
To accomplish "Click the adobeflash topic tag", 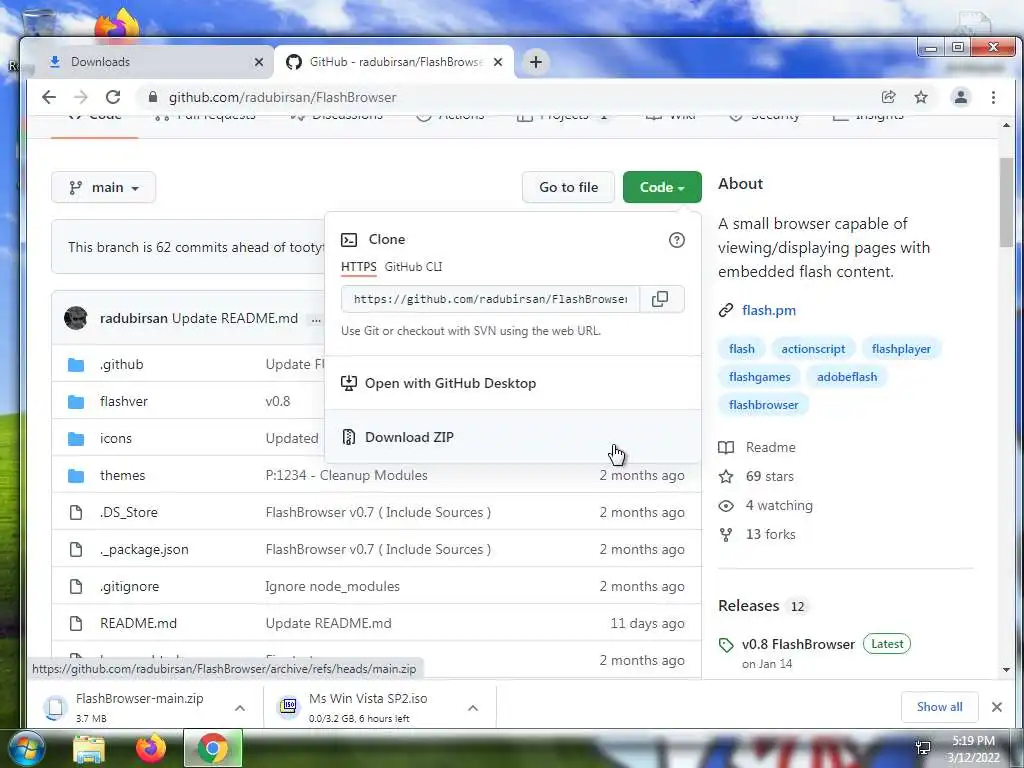I will (847, 377).
